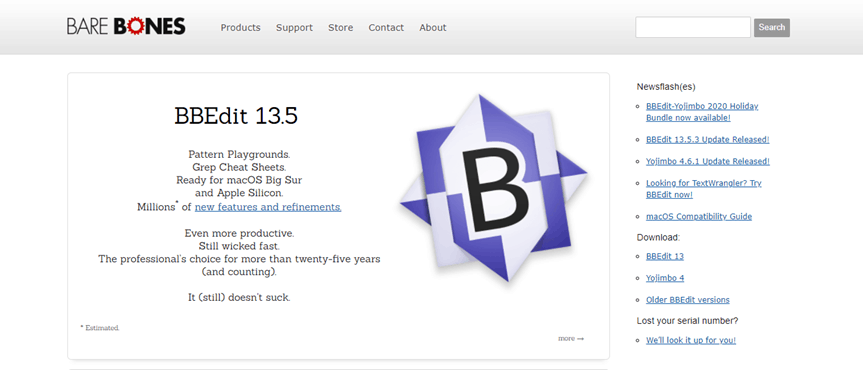Viewport: 863px width, 370px height.
Task: Click Lost your serial number? text
Action: 687,320
